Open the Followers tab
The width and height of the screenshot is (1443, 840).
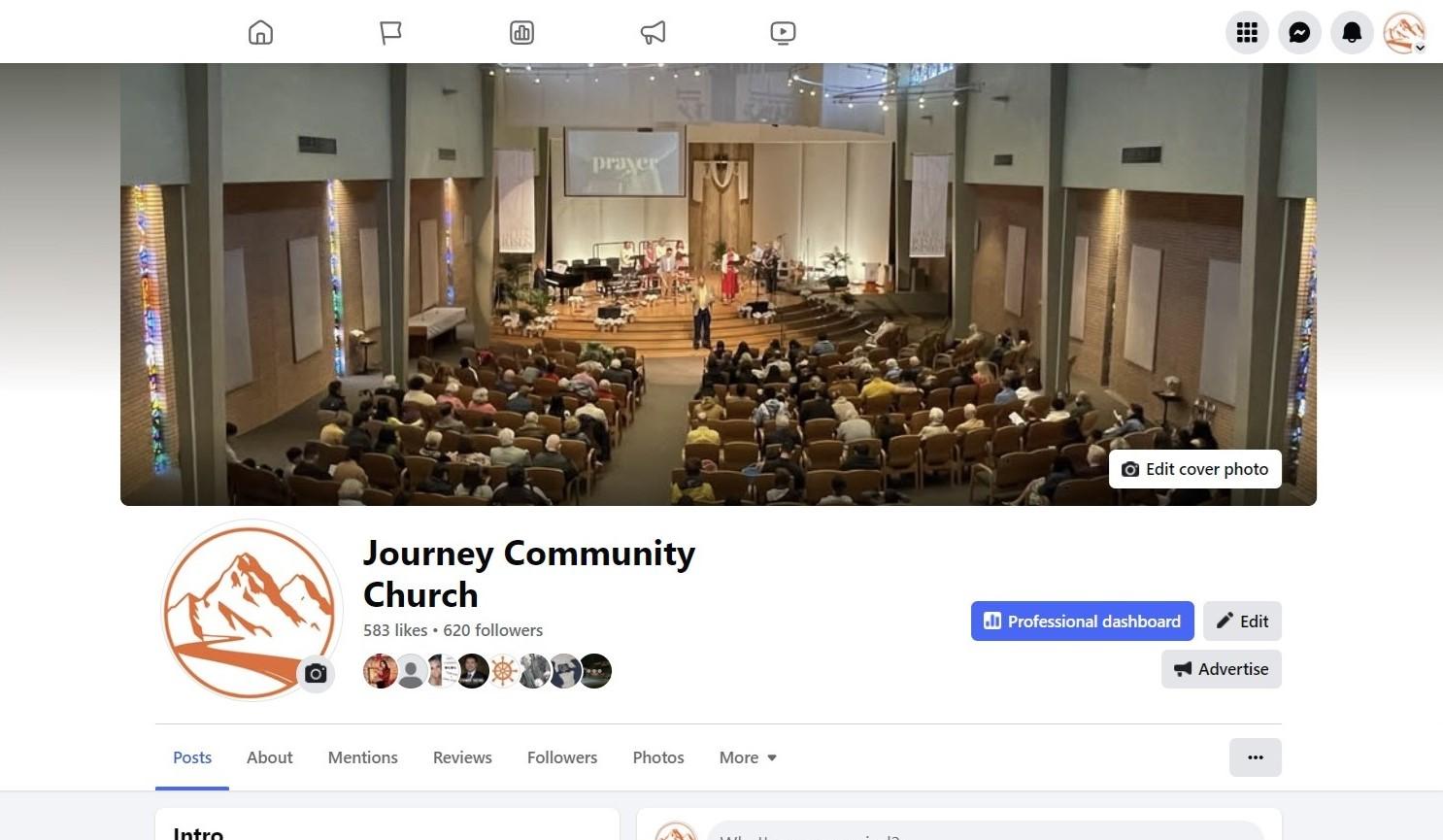pyautogui.click(x=562, y=757)
